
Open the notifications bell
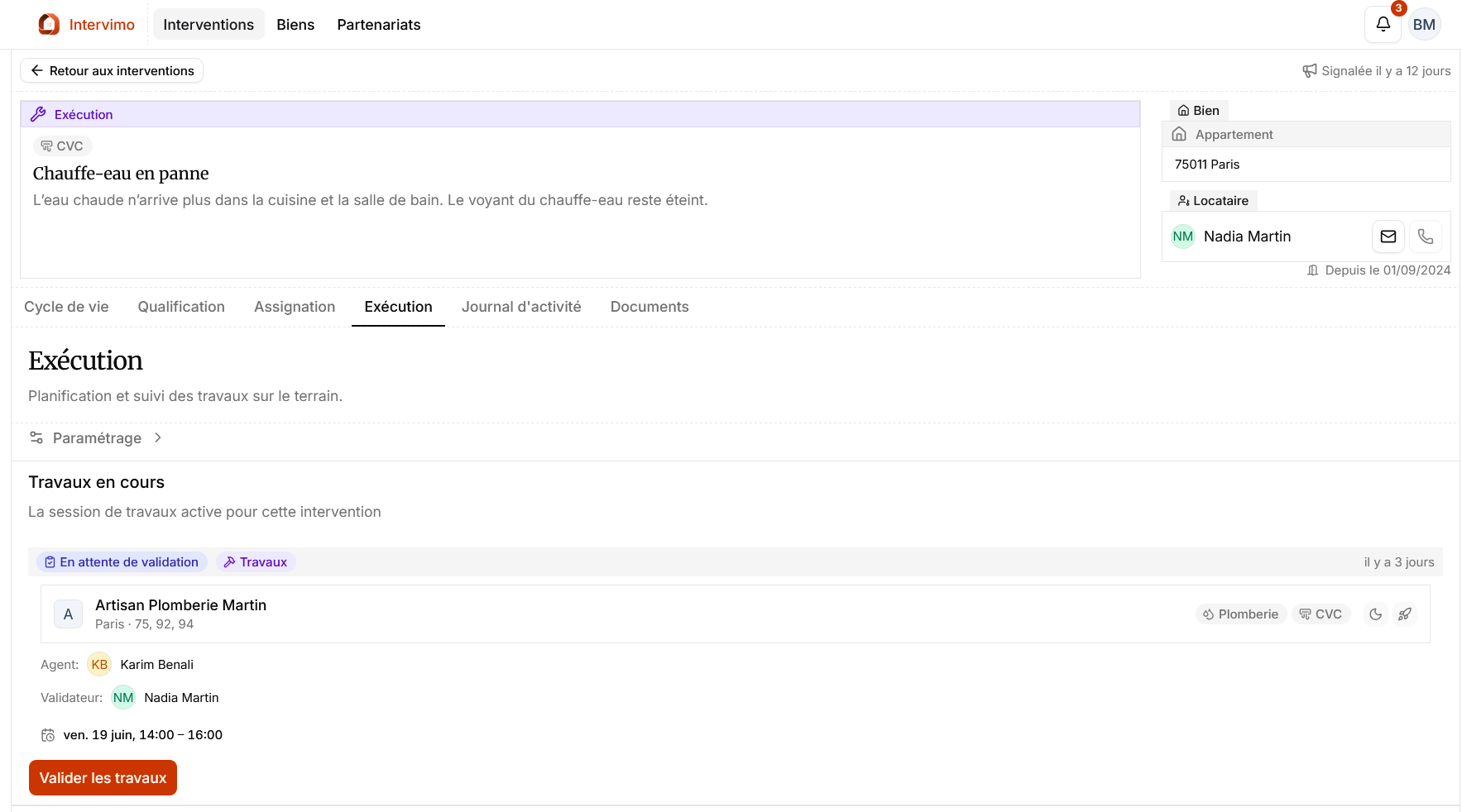(x=1383, y=25)
